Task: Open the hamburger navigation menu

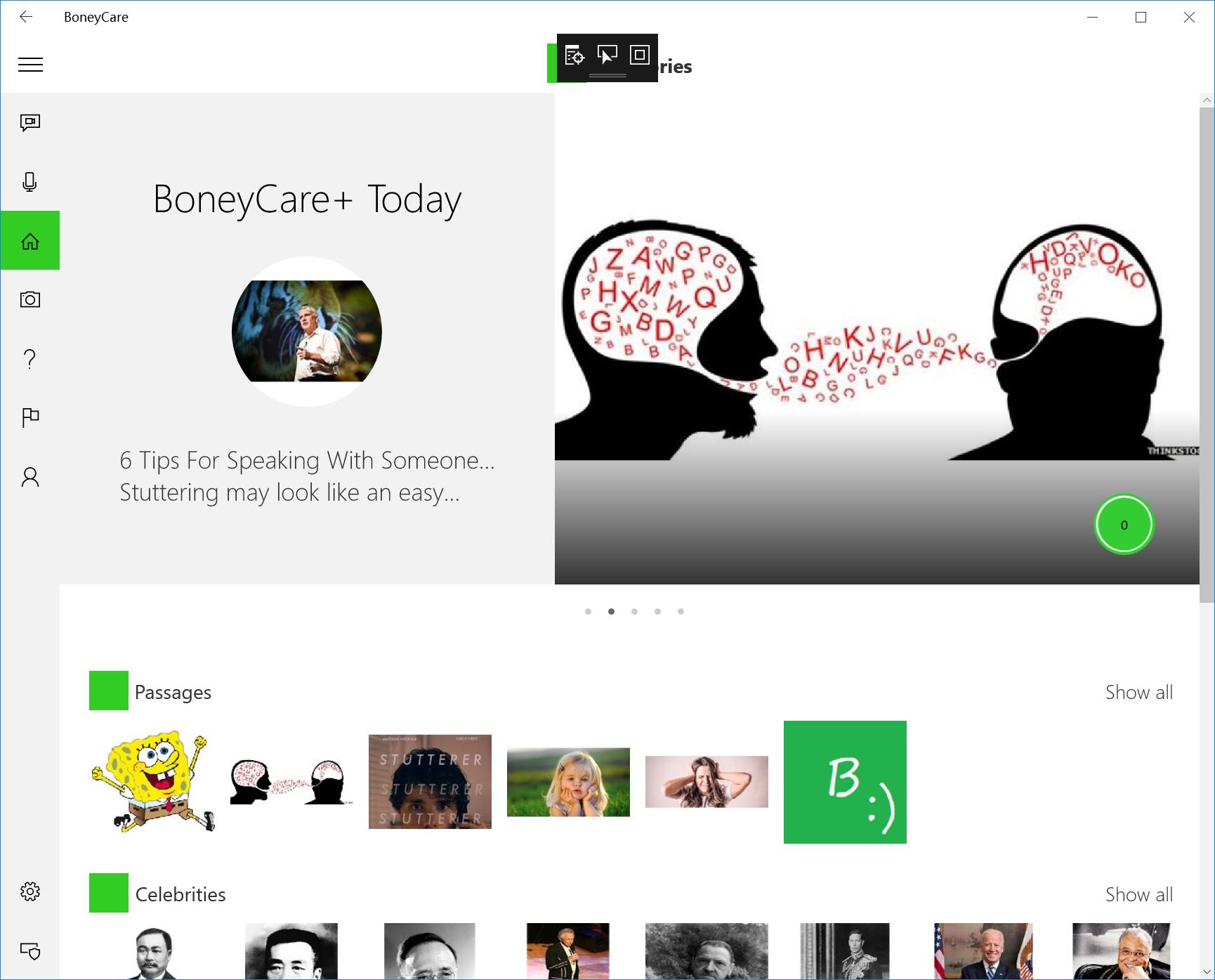Action: click(30, 65)
